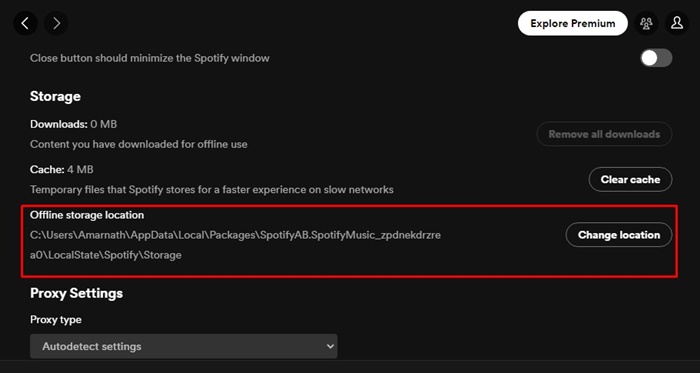Go back using the left arrow icon
The image size is (700, 373).
pyautogui.click(x=25, y=23)
